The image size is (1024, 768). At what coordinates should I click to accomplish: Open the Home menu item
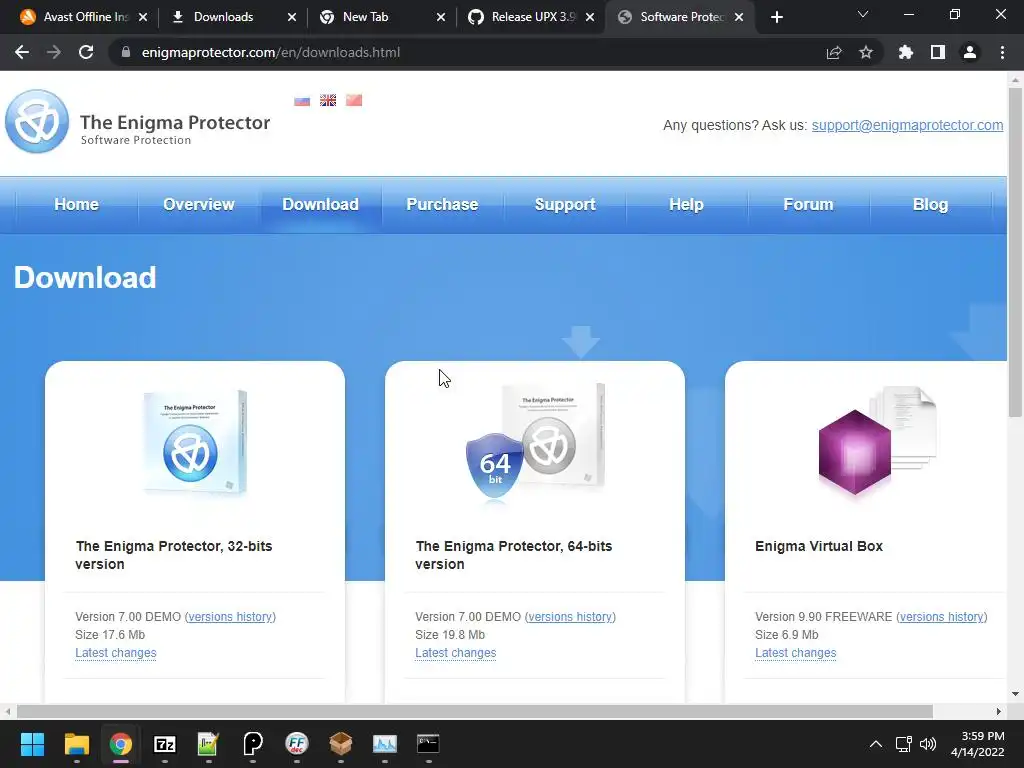click(76, 204)
